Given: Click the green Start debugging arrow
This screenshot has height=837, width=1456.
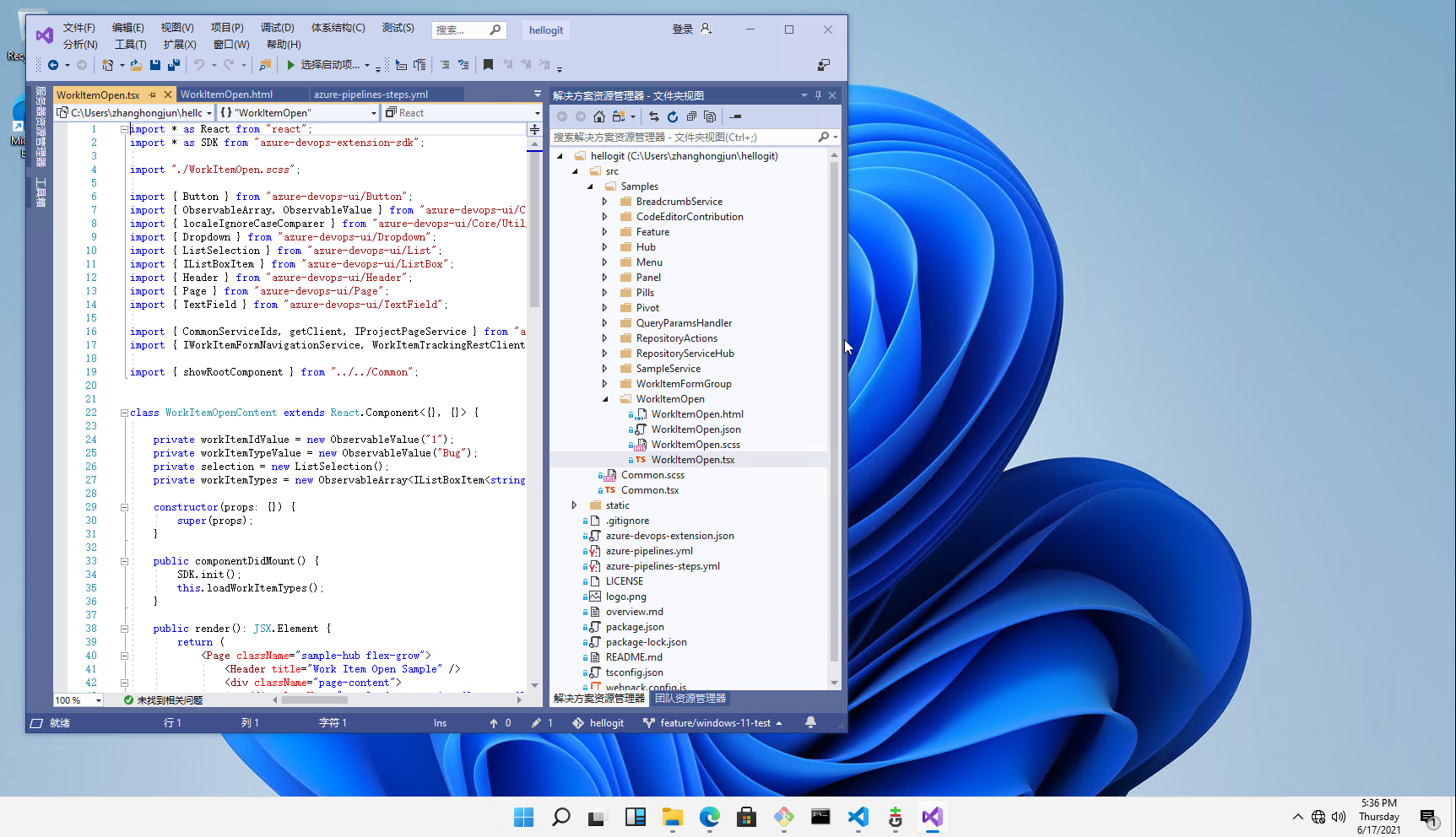Looking at the screenshot, I should [291, 65].
